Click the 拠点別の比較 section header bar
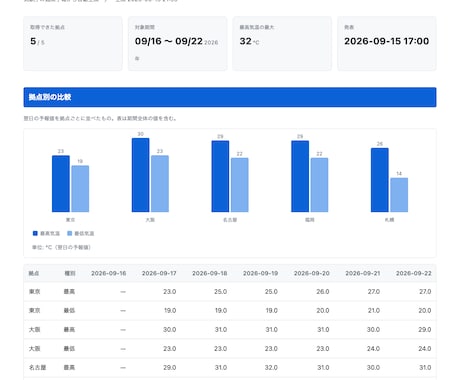The width and height of the screenshot is (460, 380). [x=230, y=97]
